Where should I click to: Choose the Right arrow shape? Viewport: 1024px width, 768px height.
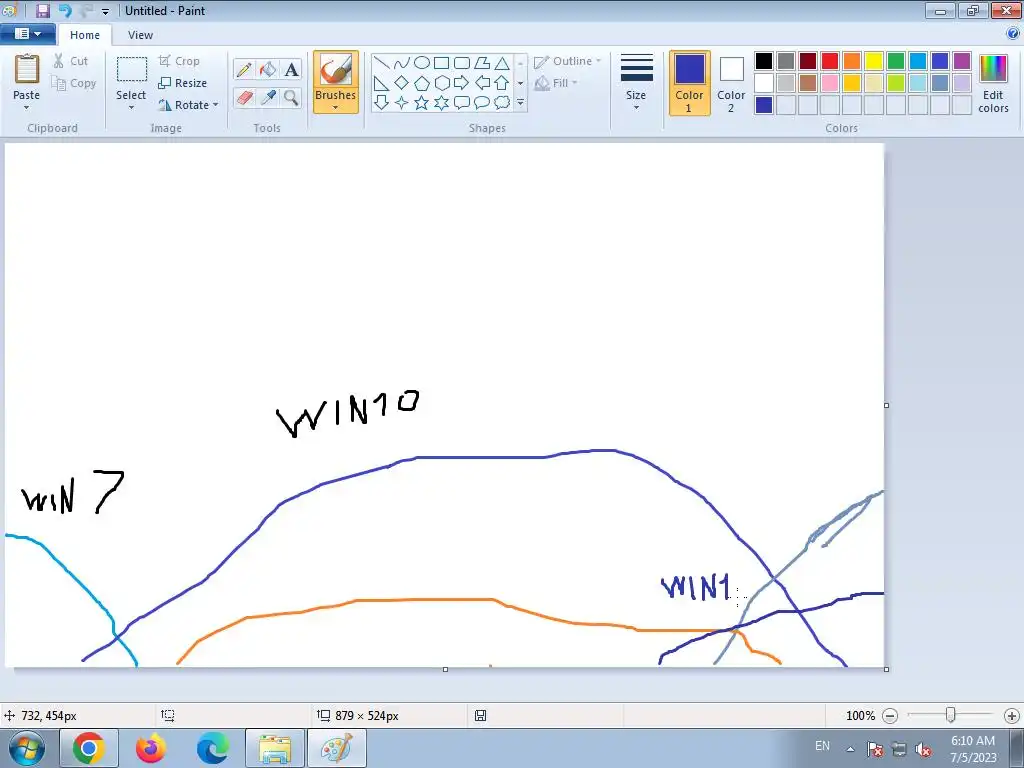point(462,83)
